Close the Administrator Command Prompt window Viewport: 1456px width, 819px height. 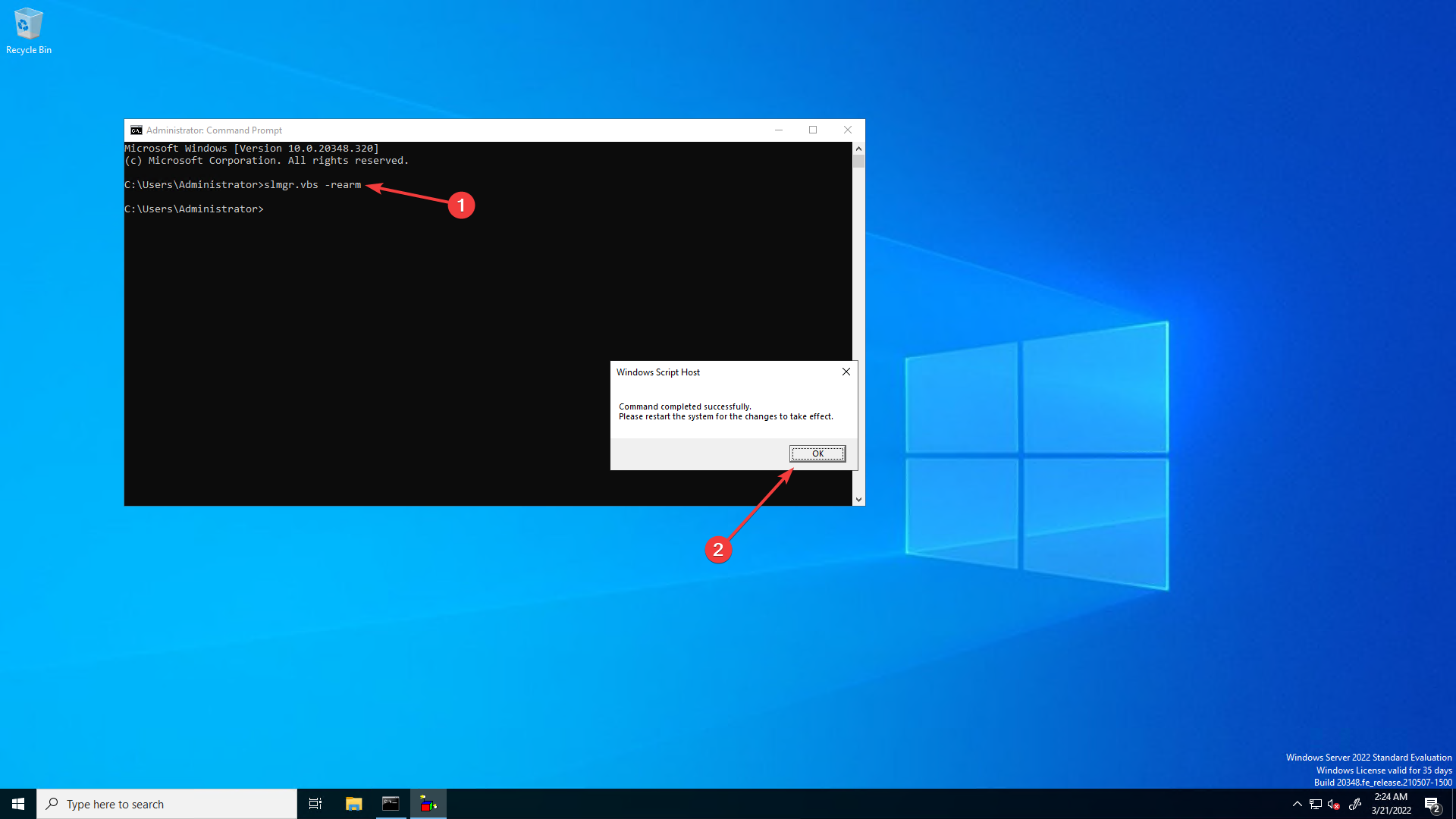(848, 130)
